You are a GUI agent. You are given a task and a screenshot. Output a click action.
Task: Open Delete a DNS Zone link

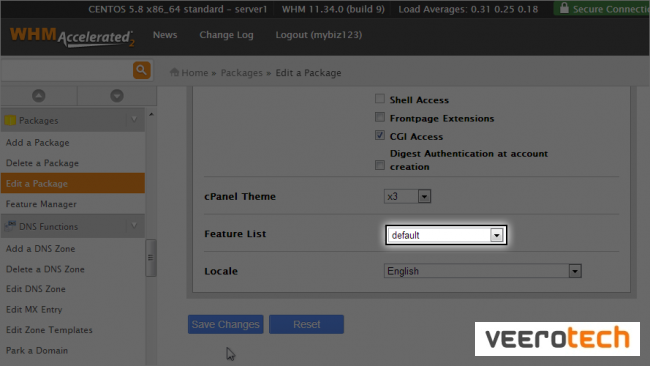click(45, 269)
